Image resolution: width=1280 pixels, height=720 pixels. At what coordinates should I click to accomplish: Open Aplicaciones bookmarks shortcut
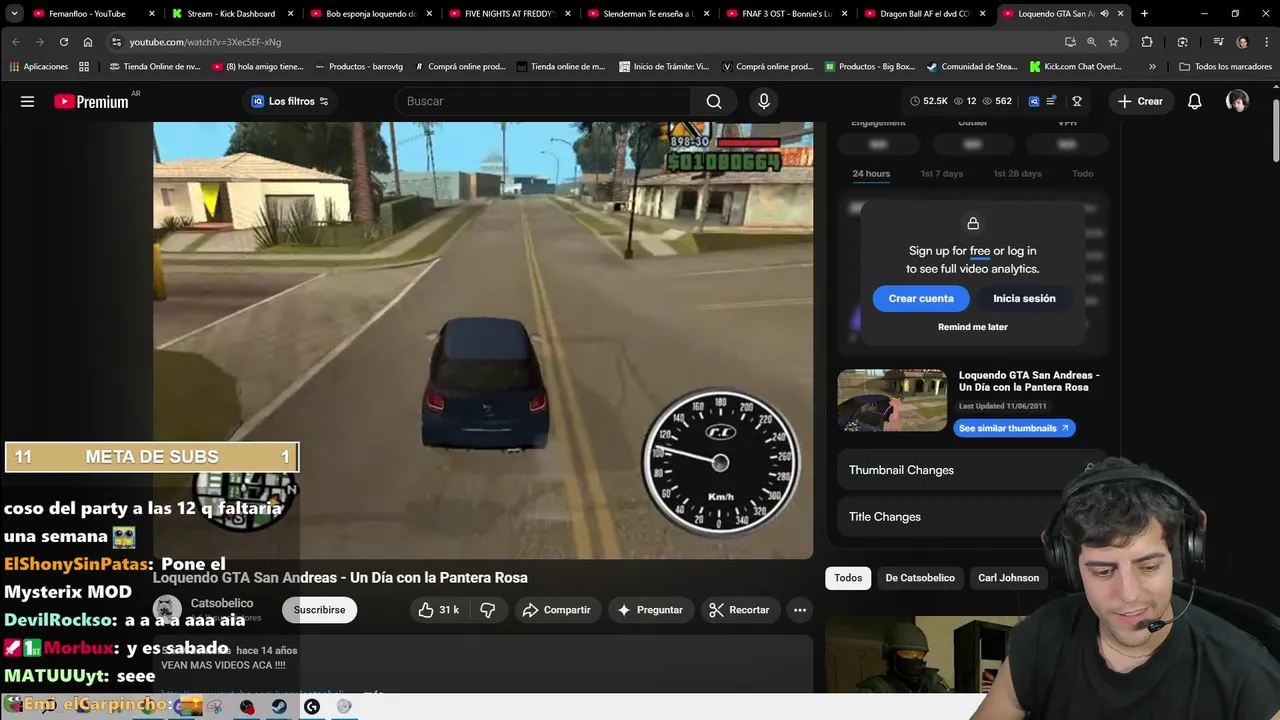pos(38,67)
